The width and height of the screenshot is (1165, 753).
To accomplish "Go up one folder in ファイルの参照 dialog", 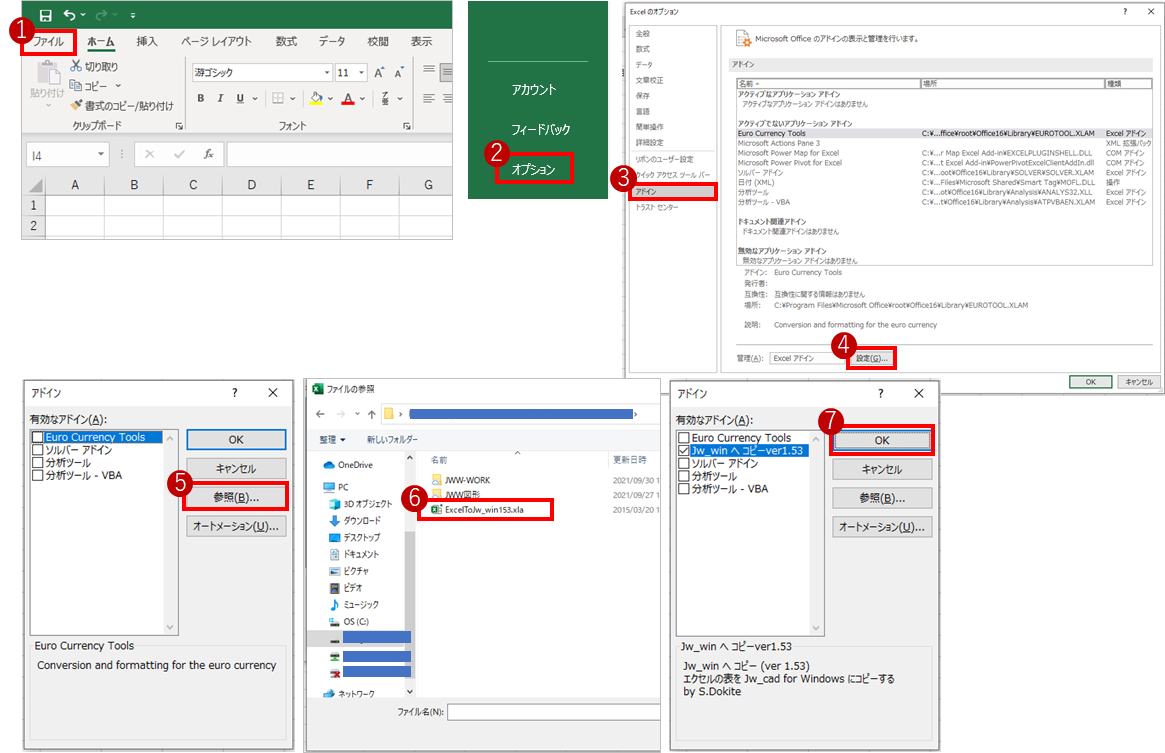I will (x=371, y=414).
